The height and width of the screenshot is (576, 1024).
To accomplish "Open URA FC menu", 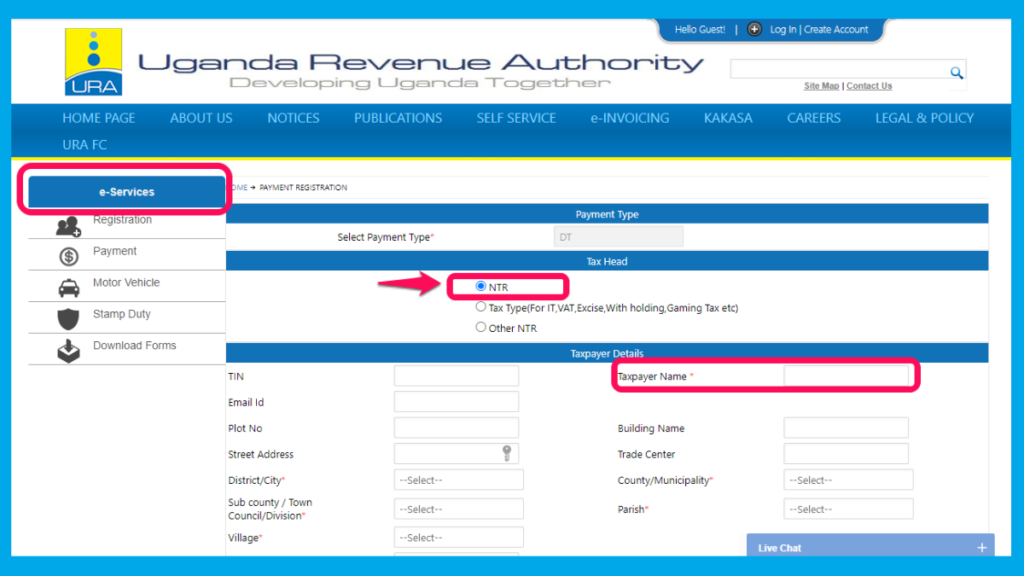I will (84, 145).
